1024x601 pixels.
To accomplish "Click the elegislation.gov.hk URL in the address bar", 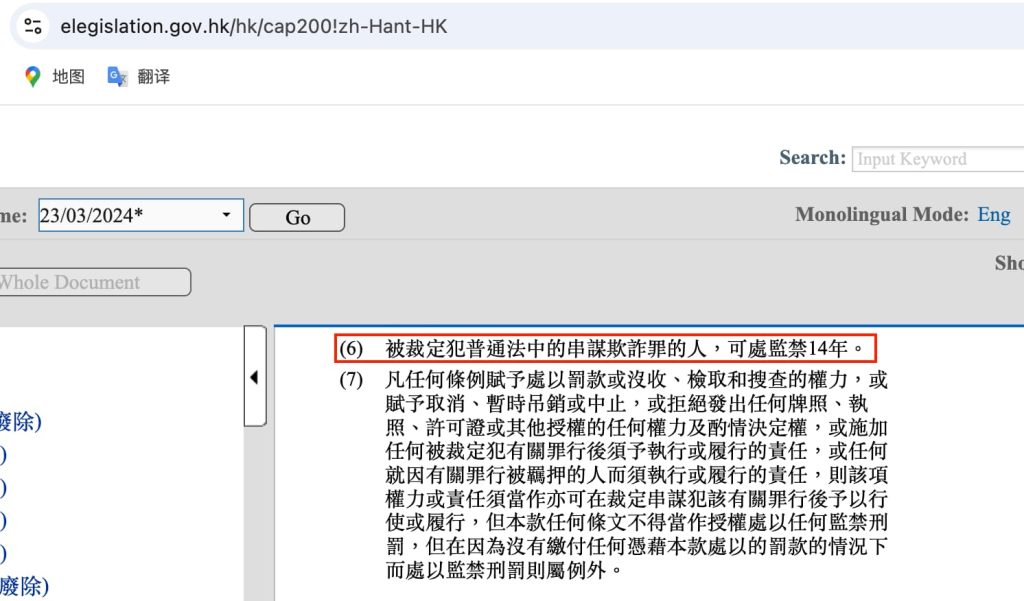I will pyautogui.click(x=253, y=27).
